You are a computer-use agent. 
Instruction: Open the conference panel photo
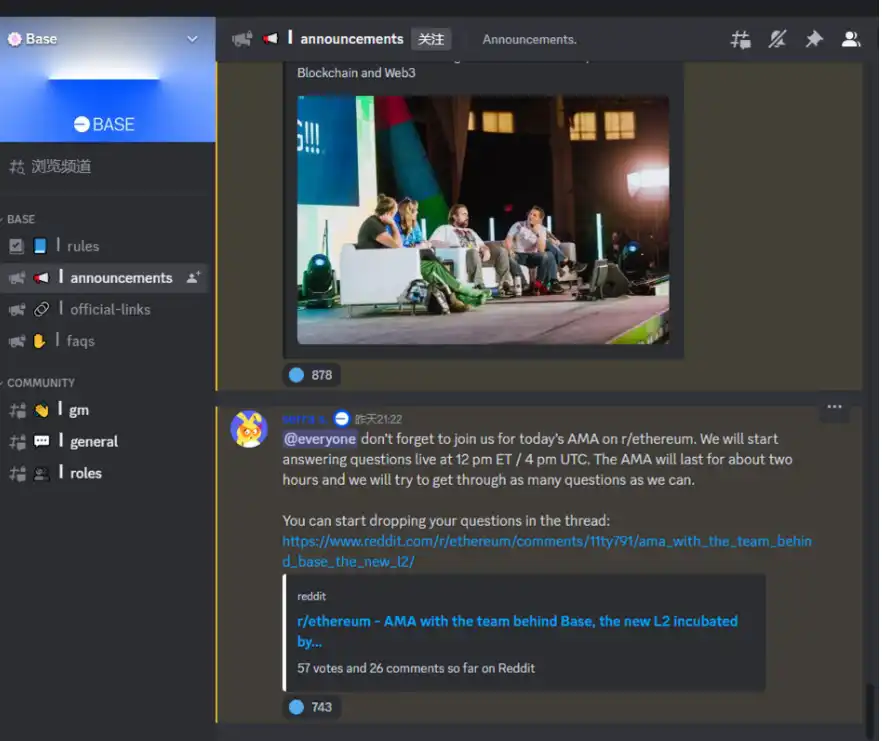click(483, 219)
